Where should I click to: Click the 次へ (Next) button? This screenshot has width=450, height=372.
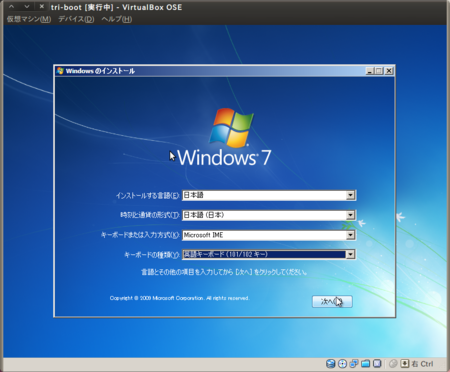[332, 302]
